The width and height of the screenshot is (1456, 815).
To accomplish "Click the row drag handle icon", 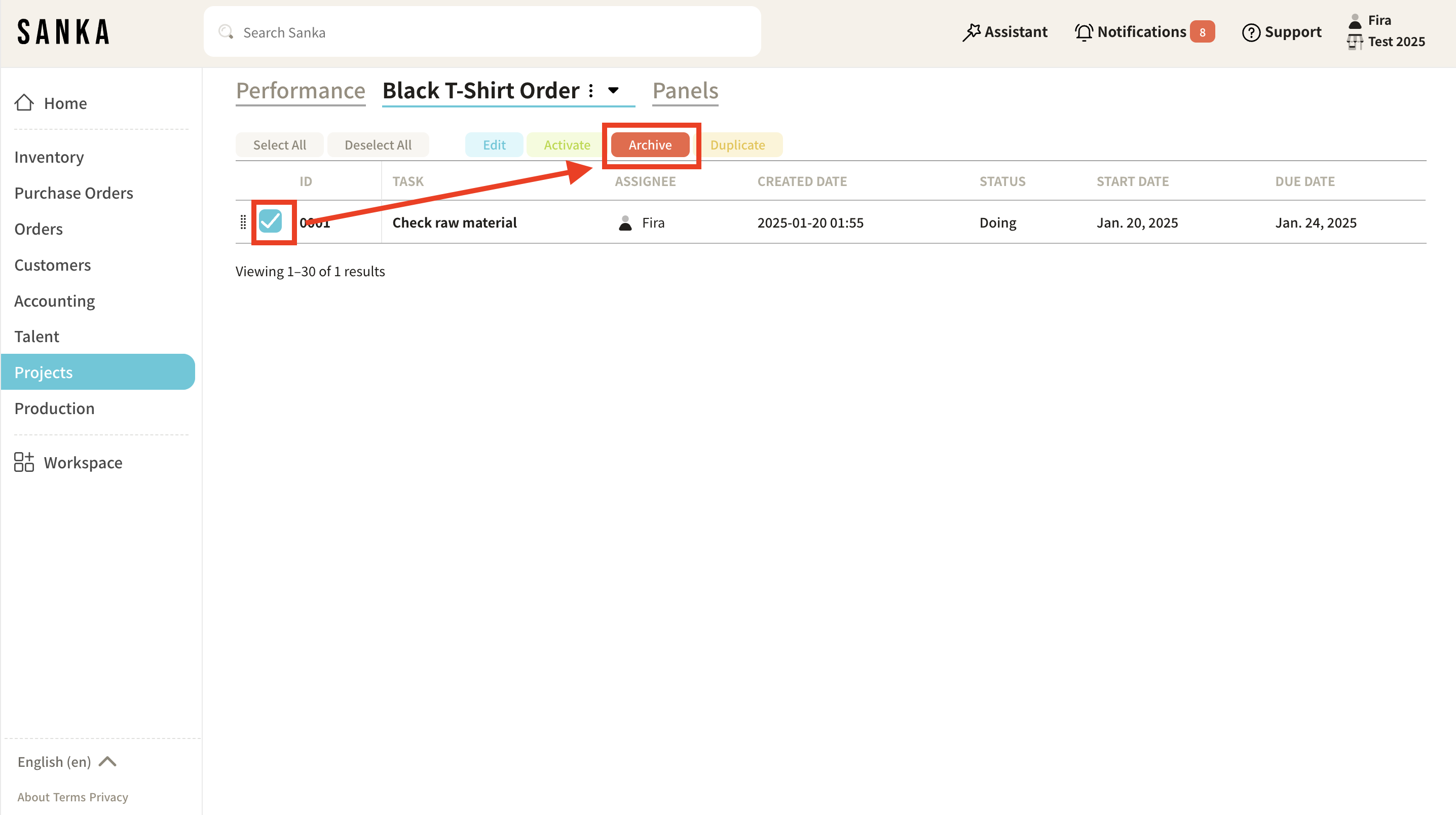I will pyautogui.click(x=243, y=222).
